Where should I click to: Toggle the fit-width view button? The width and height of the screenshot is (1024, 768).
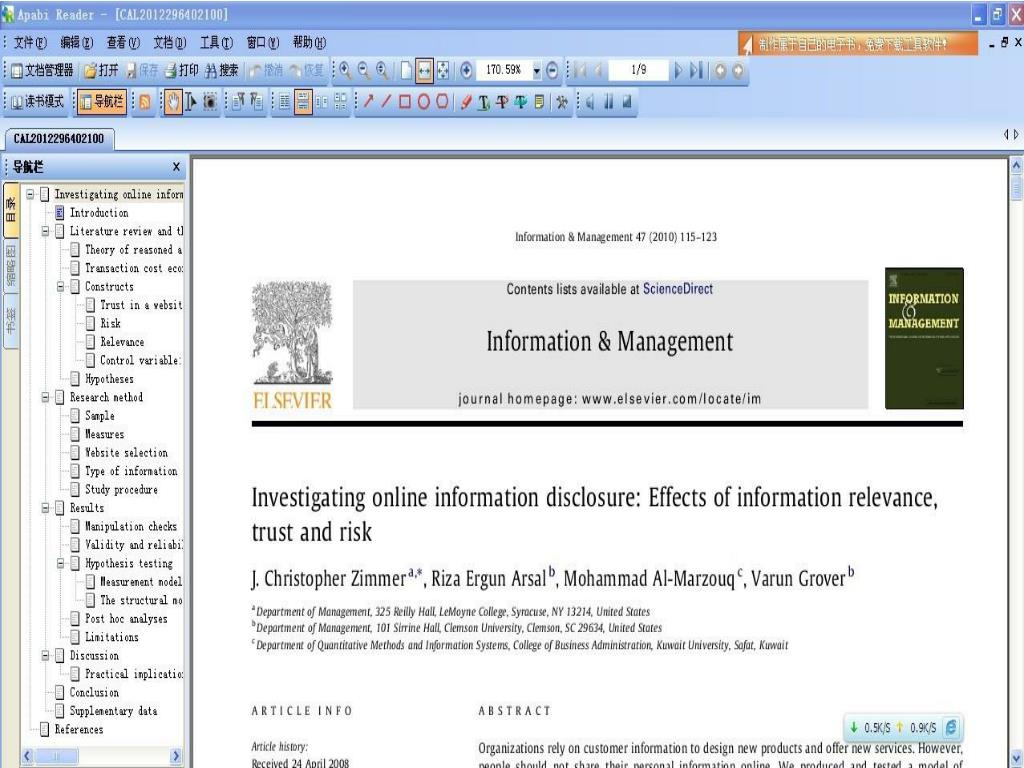pos(424,71)
